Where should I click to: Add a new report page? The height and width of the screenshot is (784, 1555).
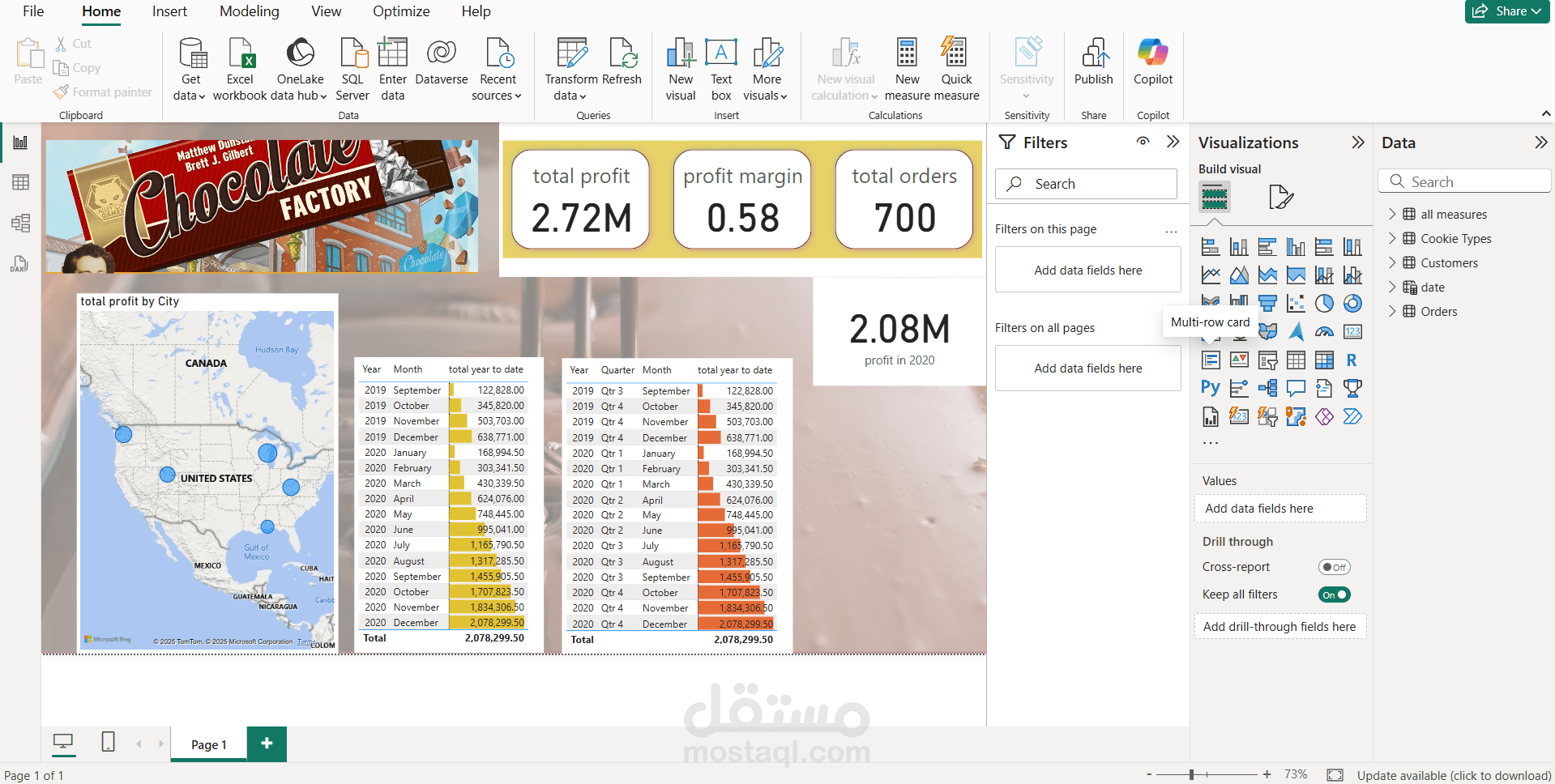[x=267, y=744]
